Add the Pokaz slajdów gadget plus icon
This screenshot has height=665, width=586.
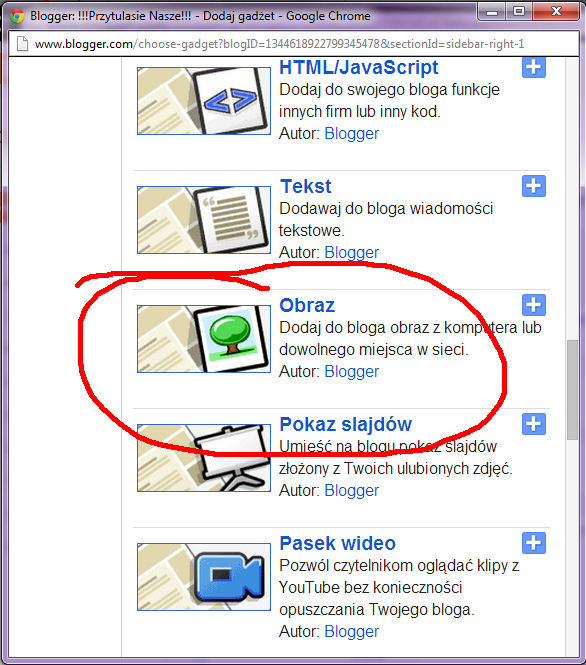coord(533,424)
